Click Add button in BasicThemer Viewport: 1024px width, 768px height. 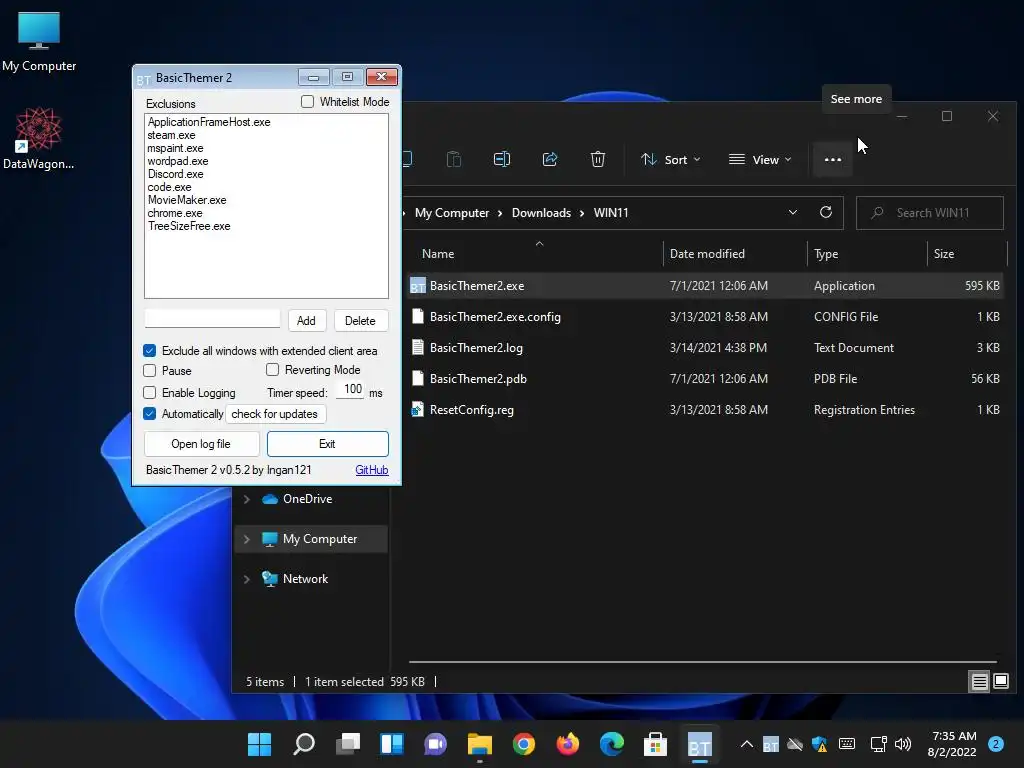pyautogui.click(x=306, y=321)
